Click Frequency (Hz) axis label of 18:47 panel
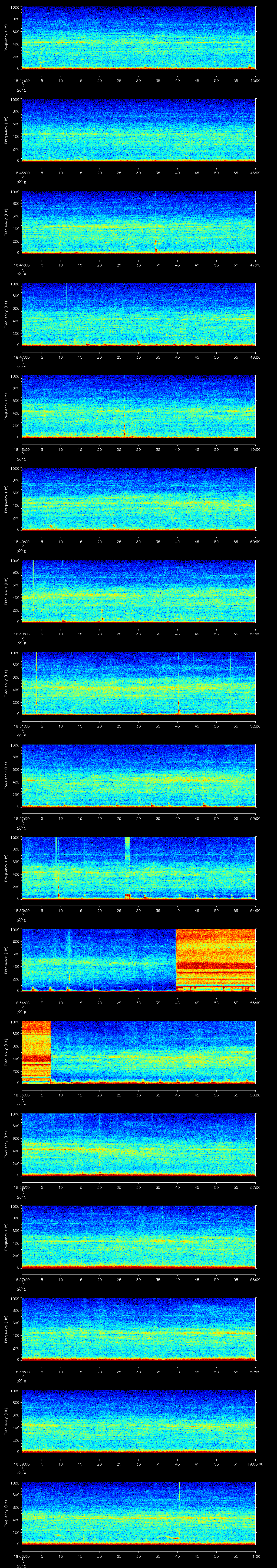 tap(5, 314)
